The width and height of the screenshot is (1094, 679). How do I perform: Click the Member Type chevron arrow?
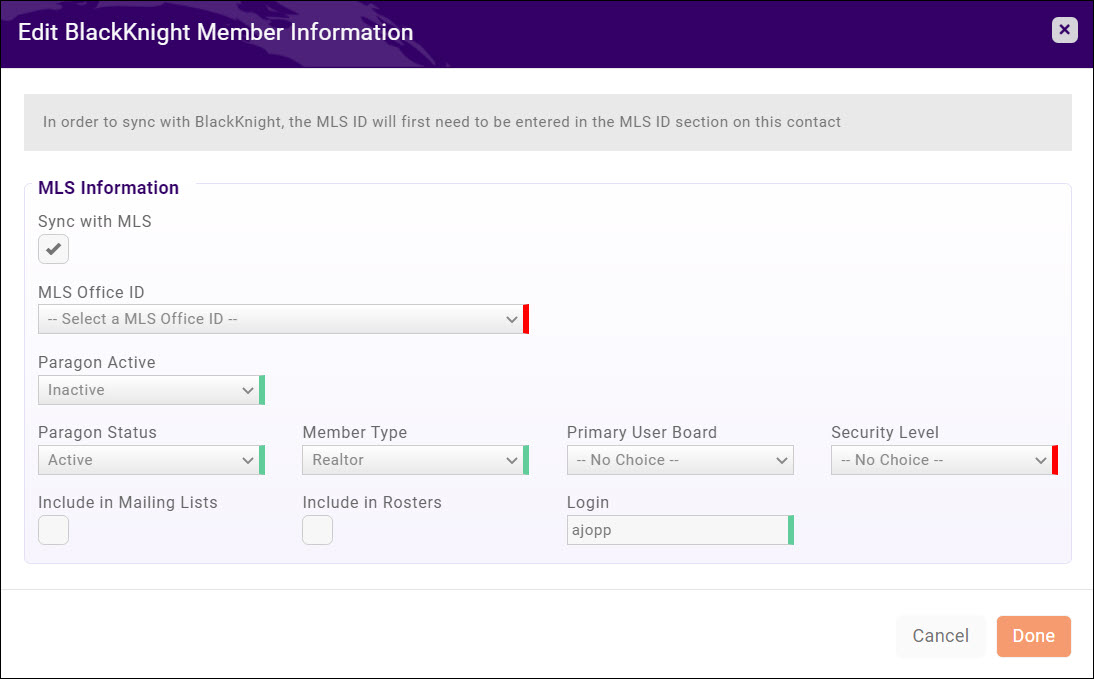click(512, 460)
